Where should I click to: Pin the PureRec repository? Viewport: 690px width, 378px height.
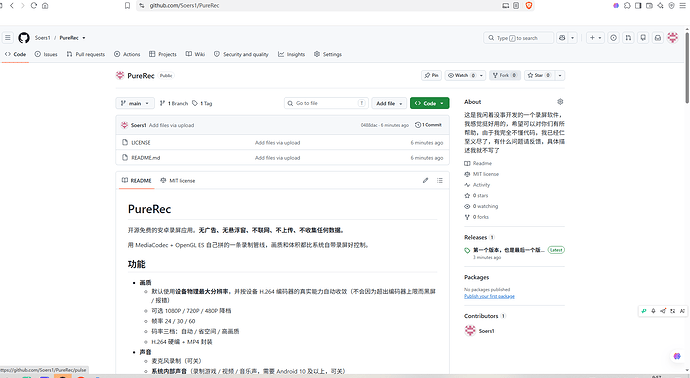431,75
